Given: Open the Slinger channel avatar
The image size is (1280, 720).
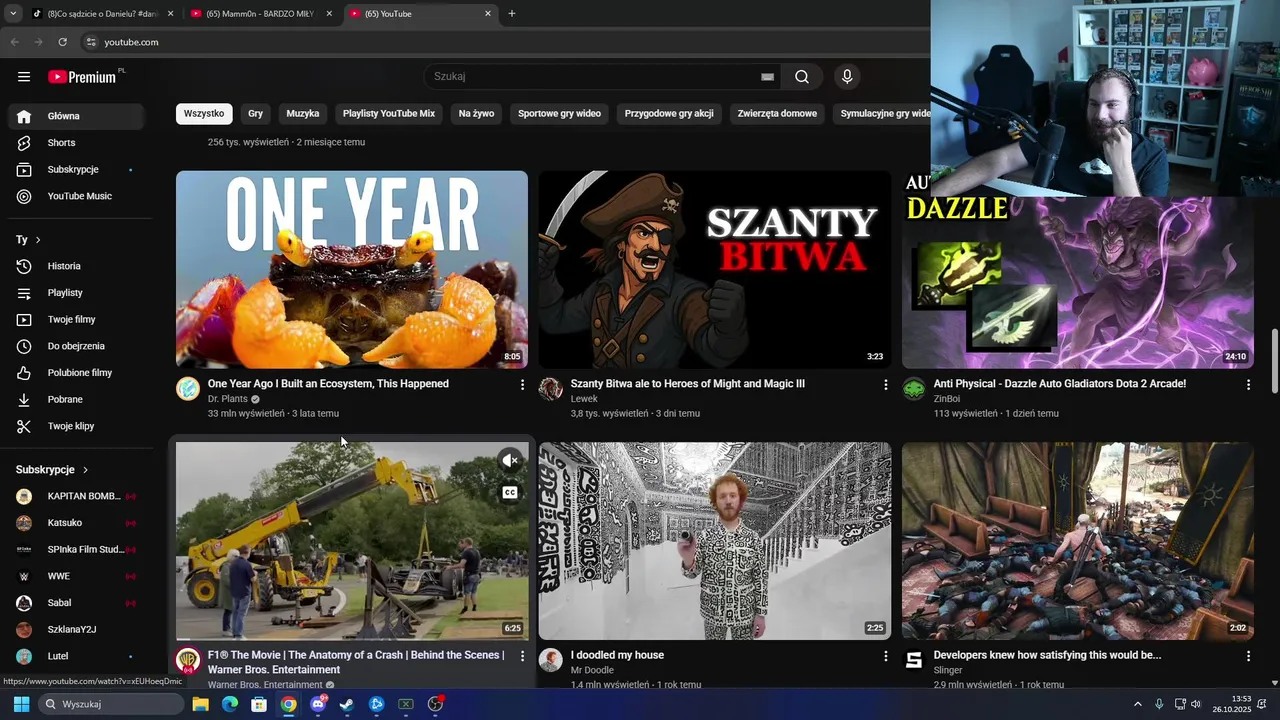Looking at the screenshot, I should click(914, 660).
